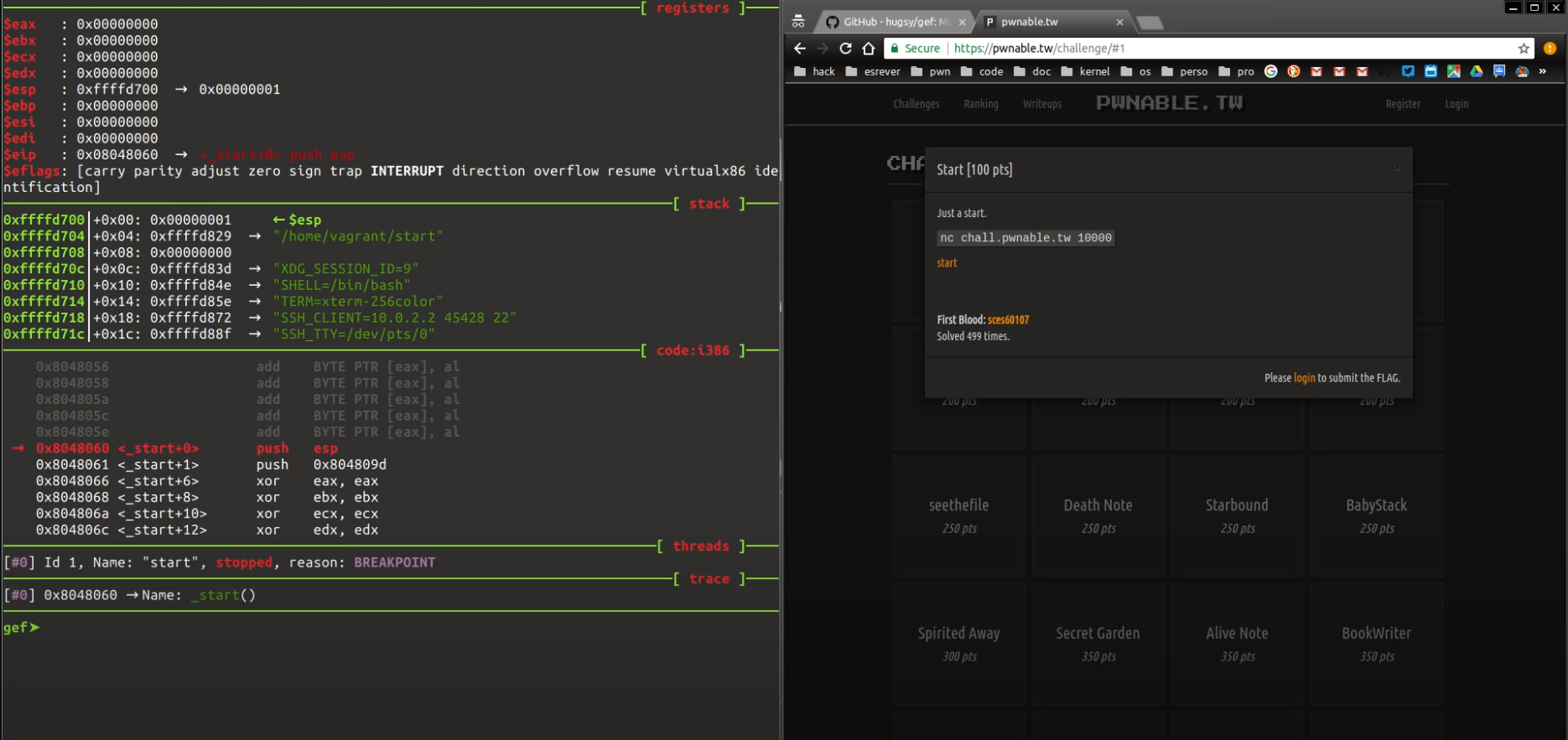
Task: Open the code bookmarks folder
Action: 982,71
